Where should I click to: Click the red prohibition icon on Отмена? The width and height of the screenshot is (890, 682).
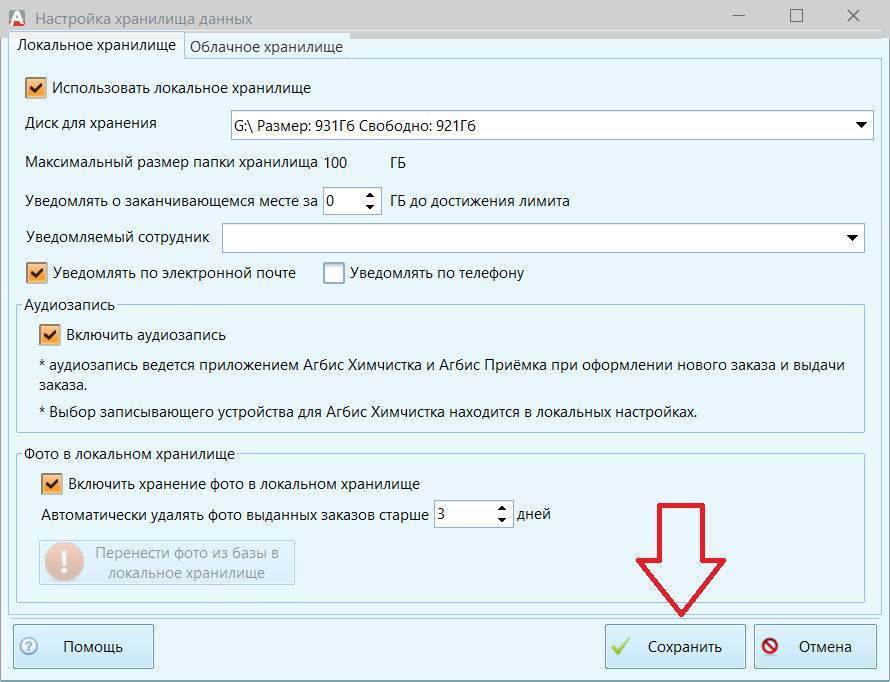tap(770, 646)
